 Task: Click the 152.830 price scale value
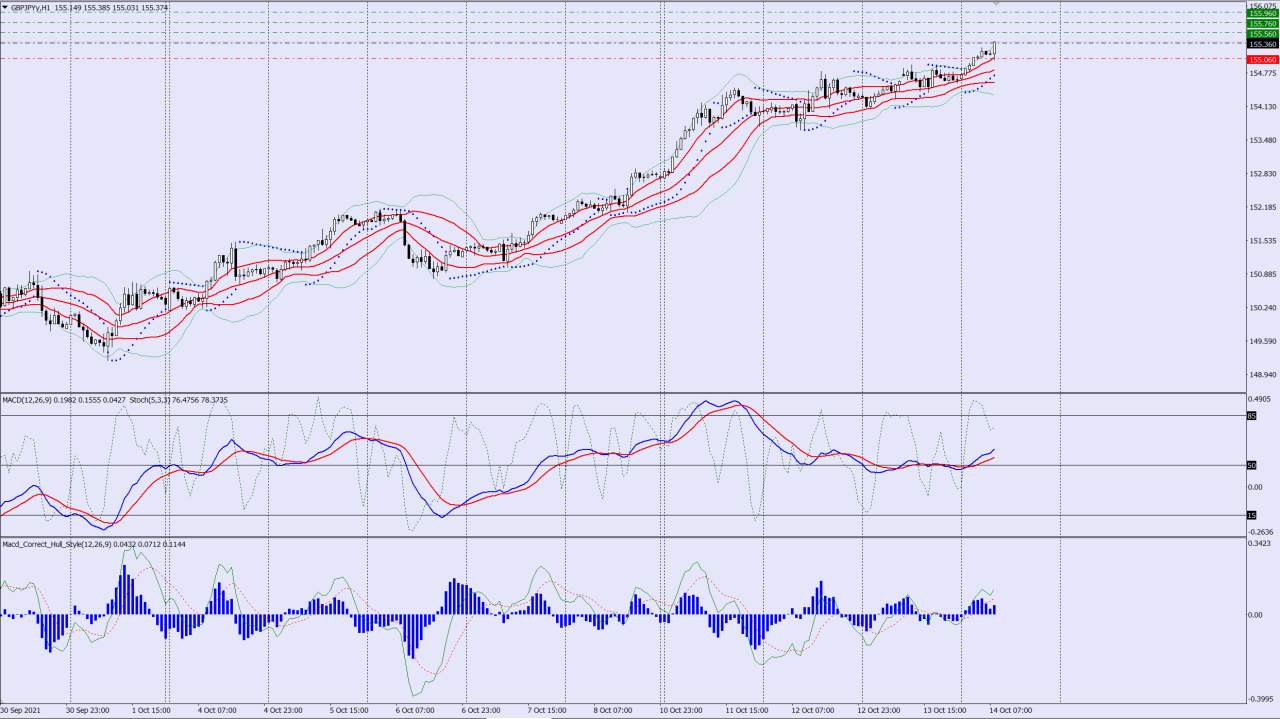pyautogui.click(x=1263, y=174)
